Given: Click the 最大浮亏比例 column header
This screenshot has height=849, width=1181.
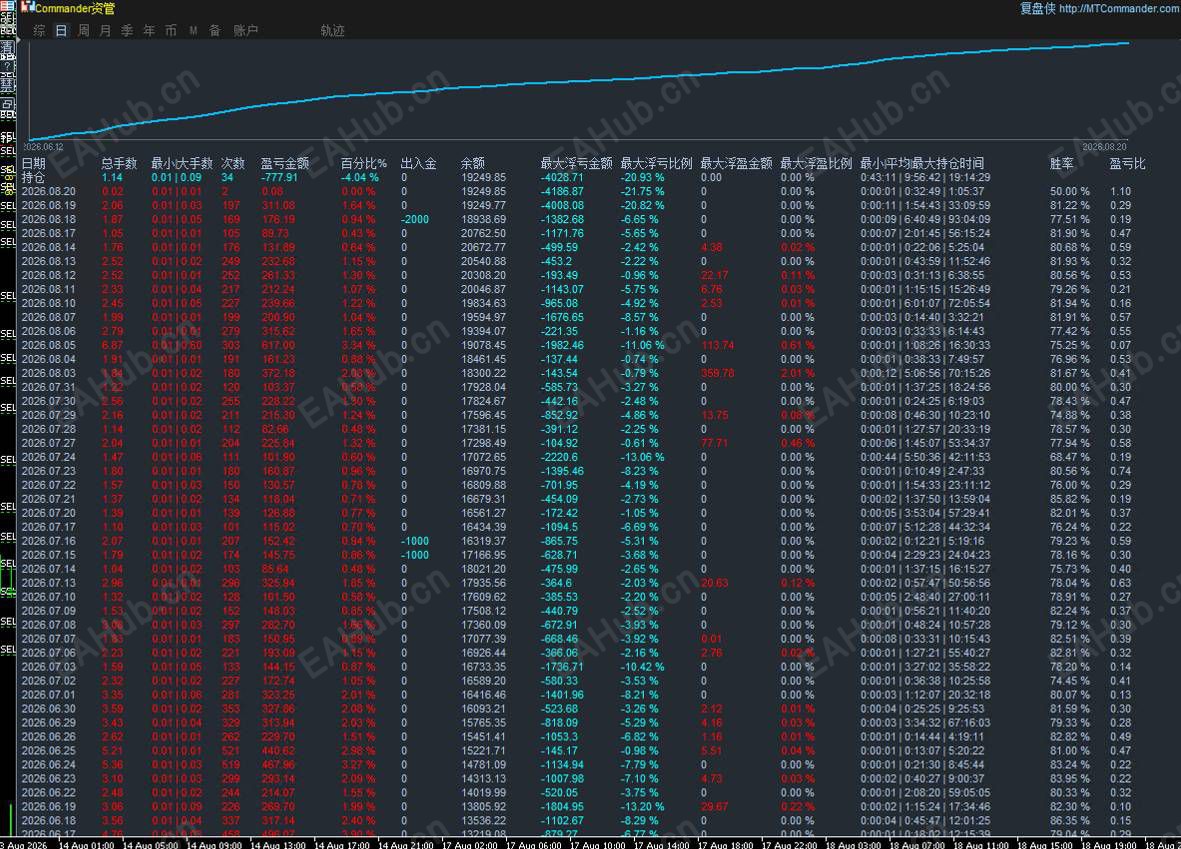Looking at the screenshot, I should click(656, 163).
